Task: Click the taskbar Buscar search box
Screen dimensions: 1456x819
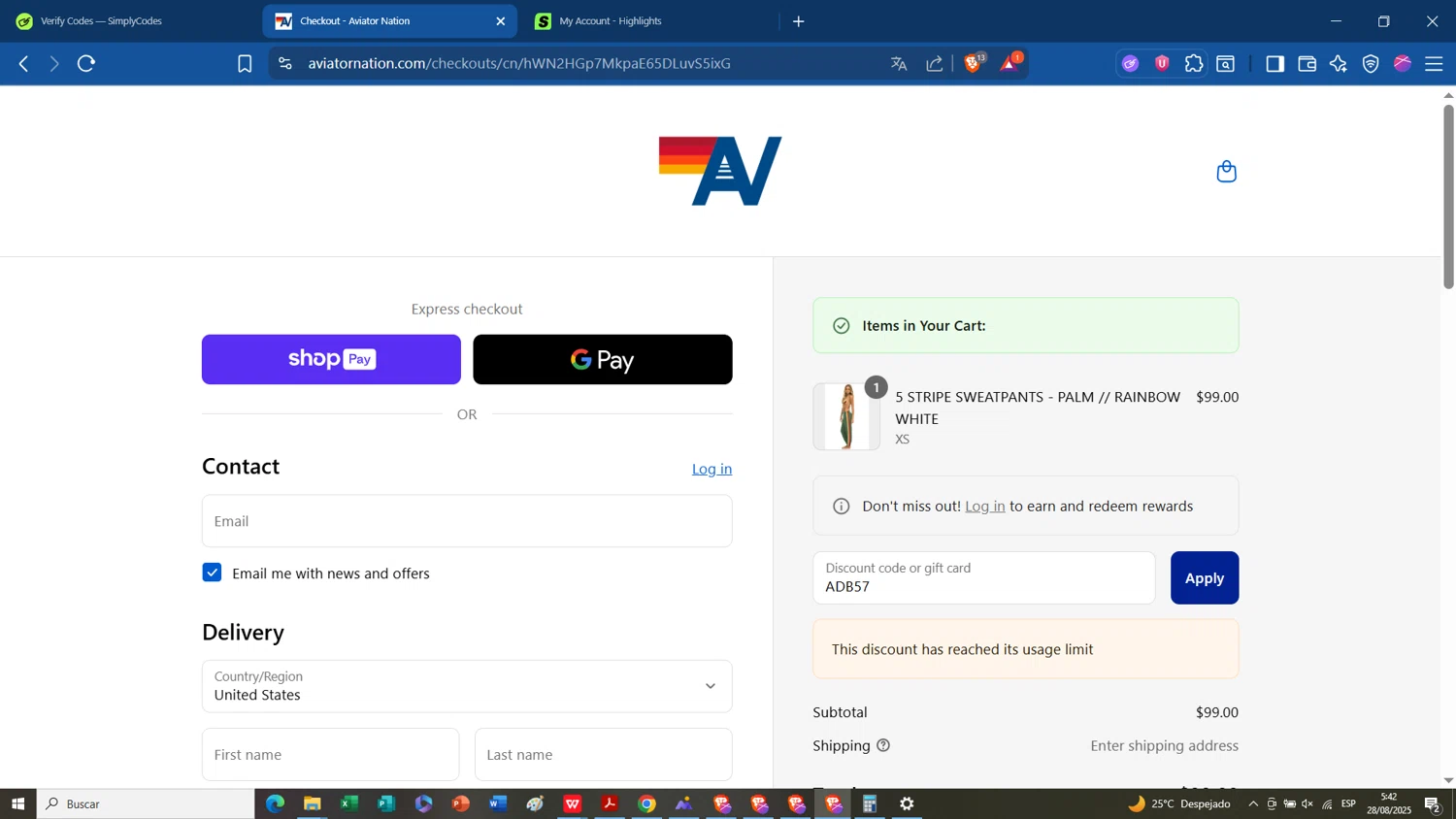Action: pos(146,803)
